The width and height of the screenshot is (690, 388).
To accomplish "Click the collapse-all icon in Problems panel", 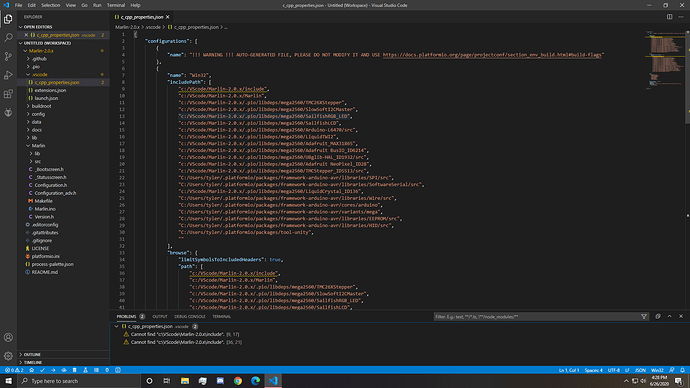I will [x=658, y=316].
